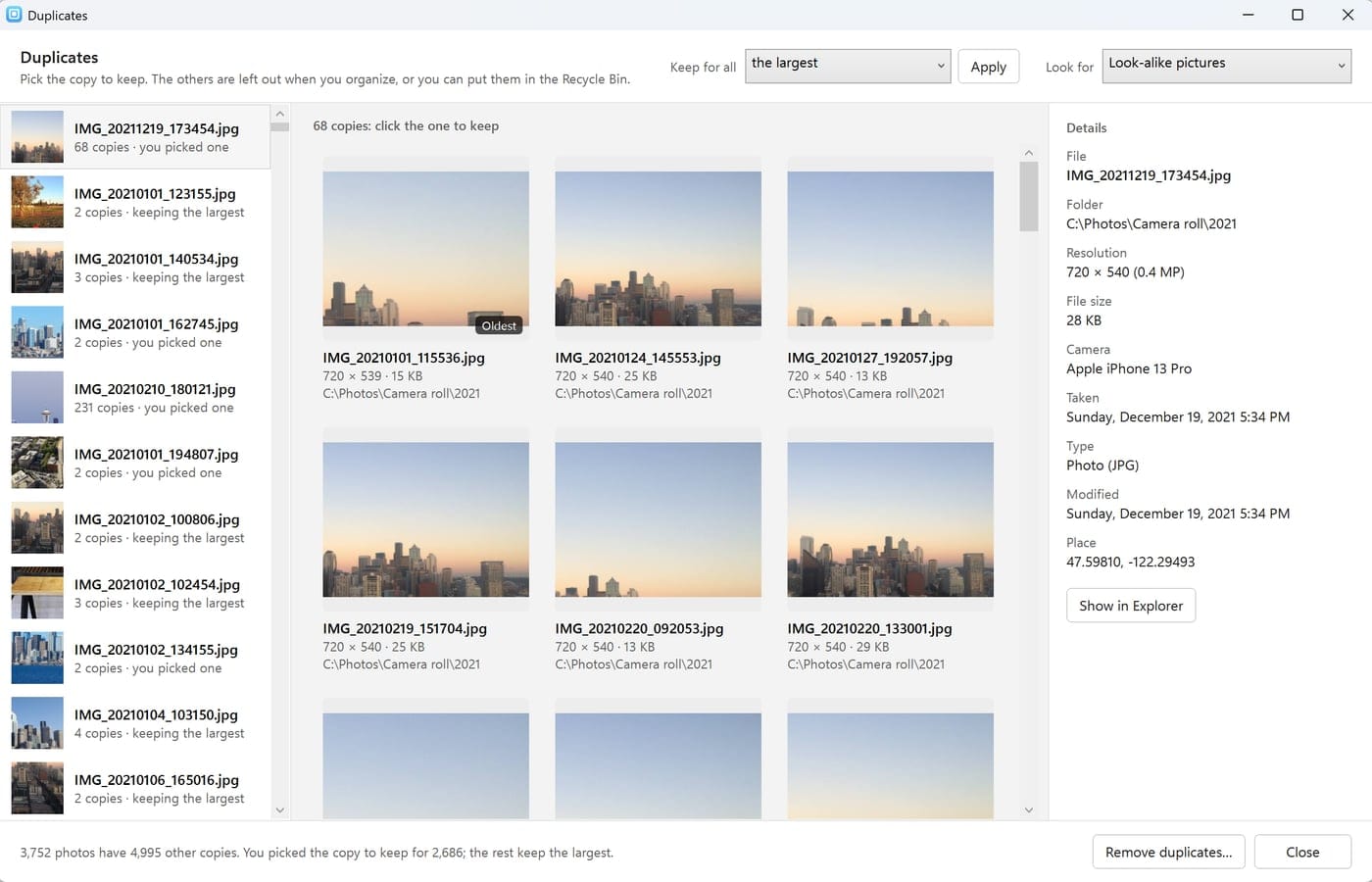Select IMG_20210102_102454.jpg group in list
This screenshot has width=1372, height=882.
tap(135, 593)
